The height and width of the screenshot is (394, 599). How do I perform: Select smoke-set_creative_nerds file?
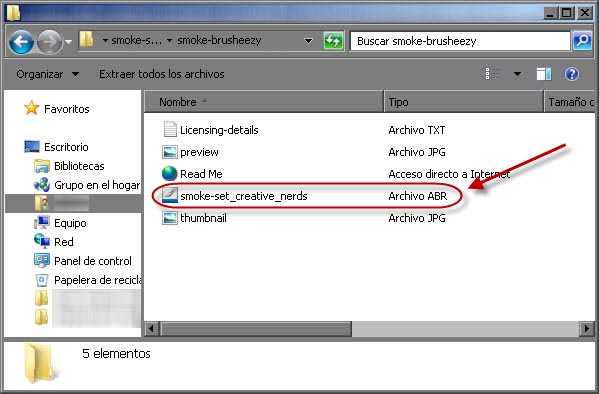click(244, 196)
